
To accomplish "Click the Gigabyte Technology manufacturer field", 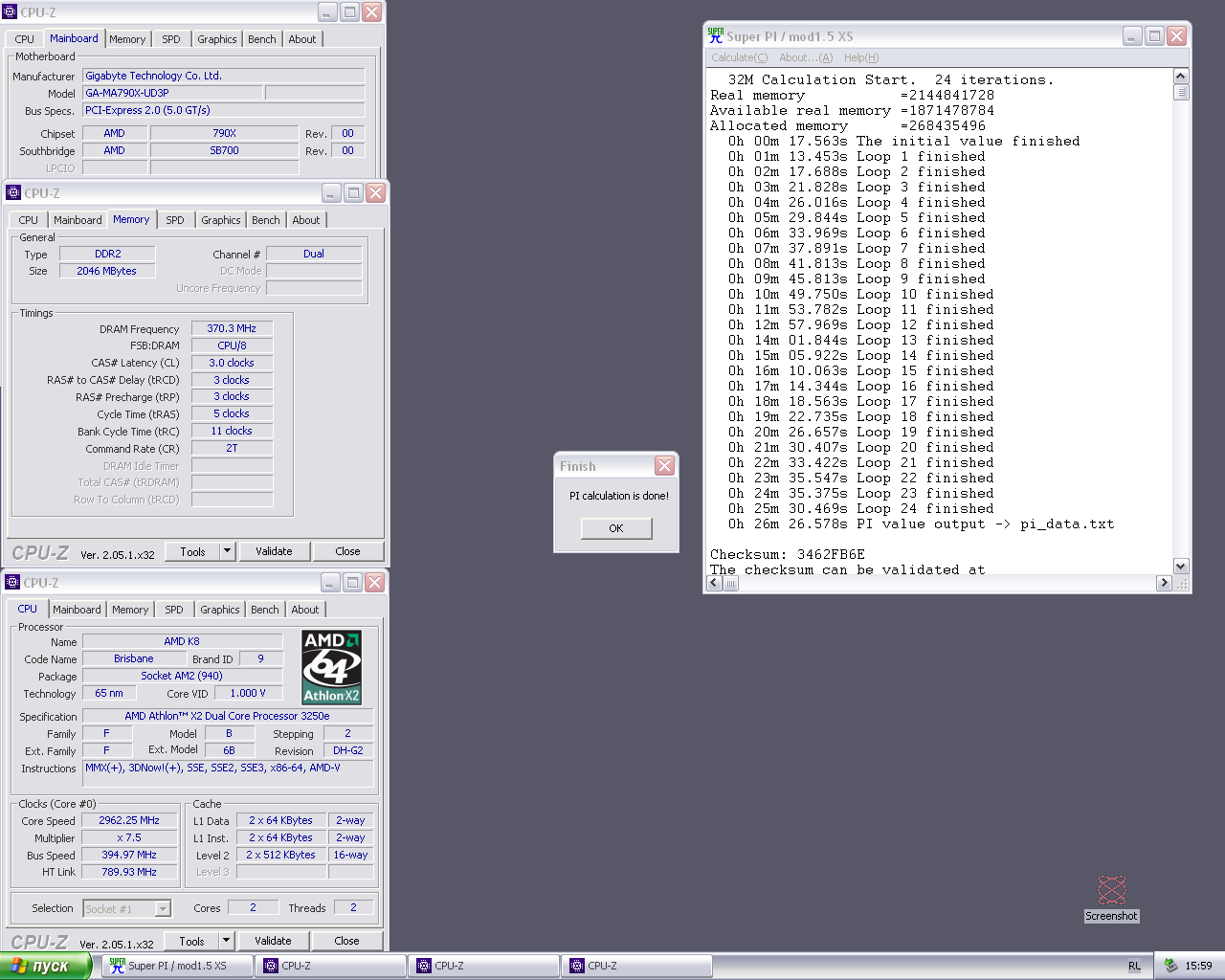I will point(223,76).
